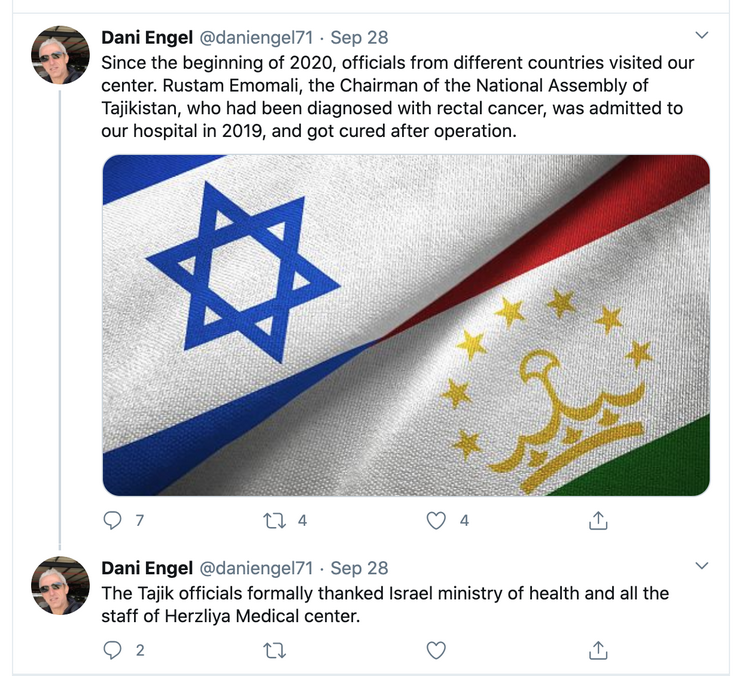
Task: Like the tweet with the flags image
Action: 436,520
